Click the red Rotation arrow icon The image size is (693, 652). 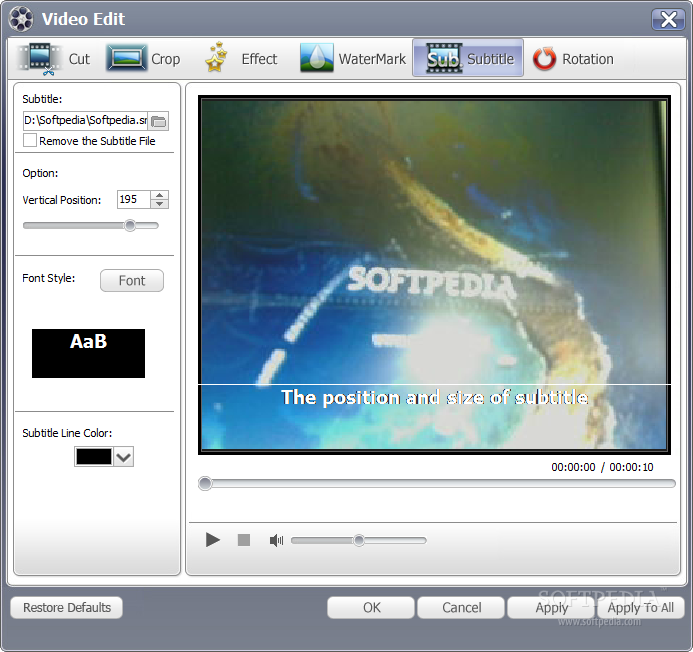(544, 58)
